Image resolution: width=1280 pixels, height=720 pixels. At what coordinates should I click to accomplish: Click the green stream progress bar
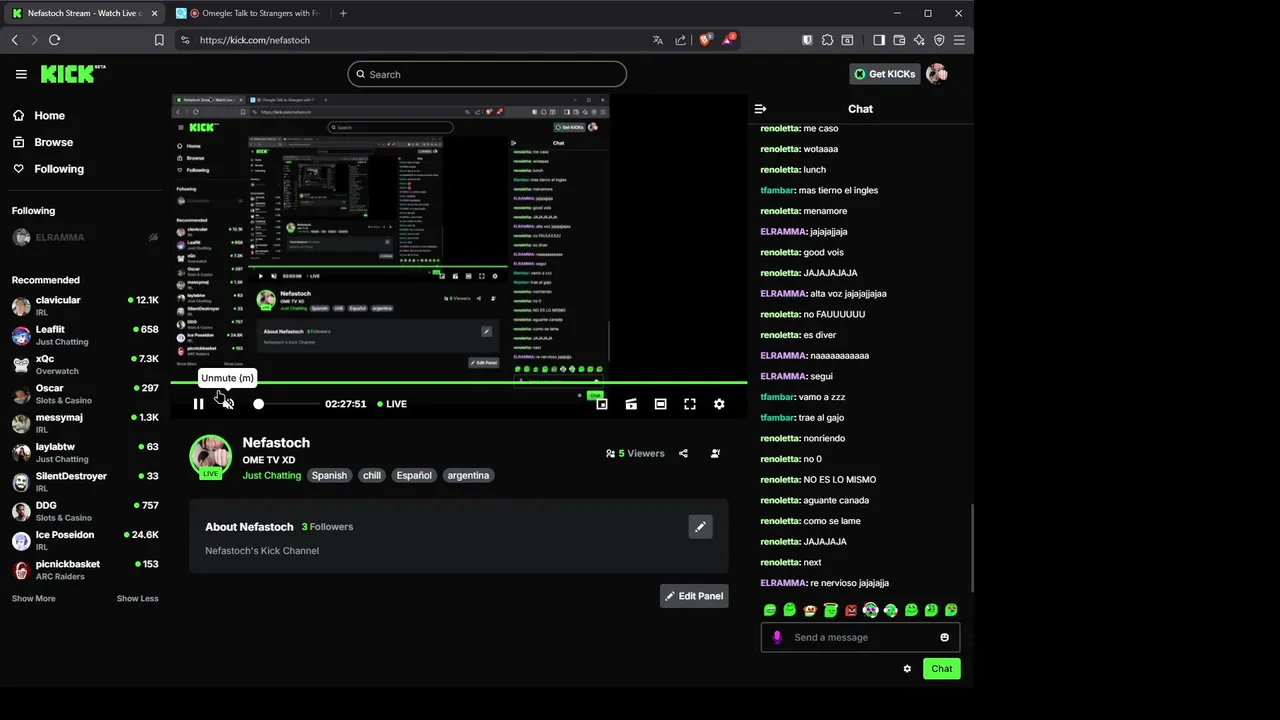(x=459, y=382)
